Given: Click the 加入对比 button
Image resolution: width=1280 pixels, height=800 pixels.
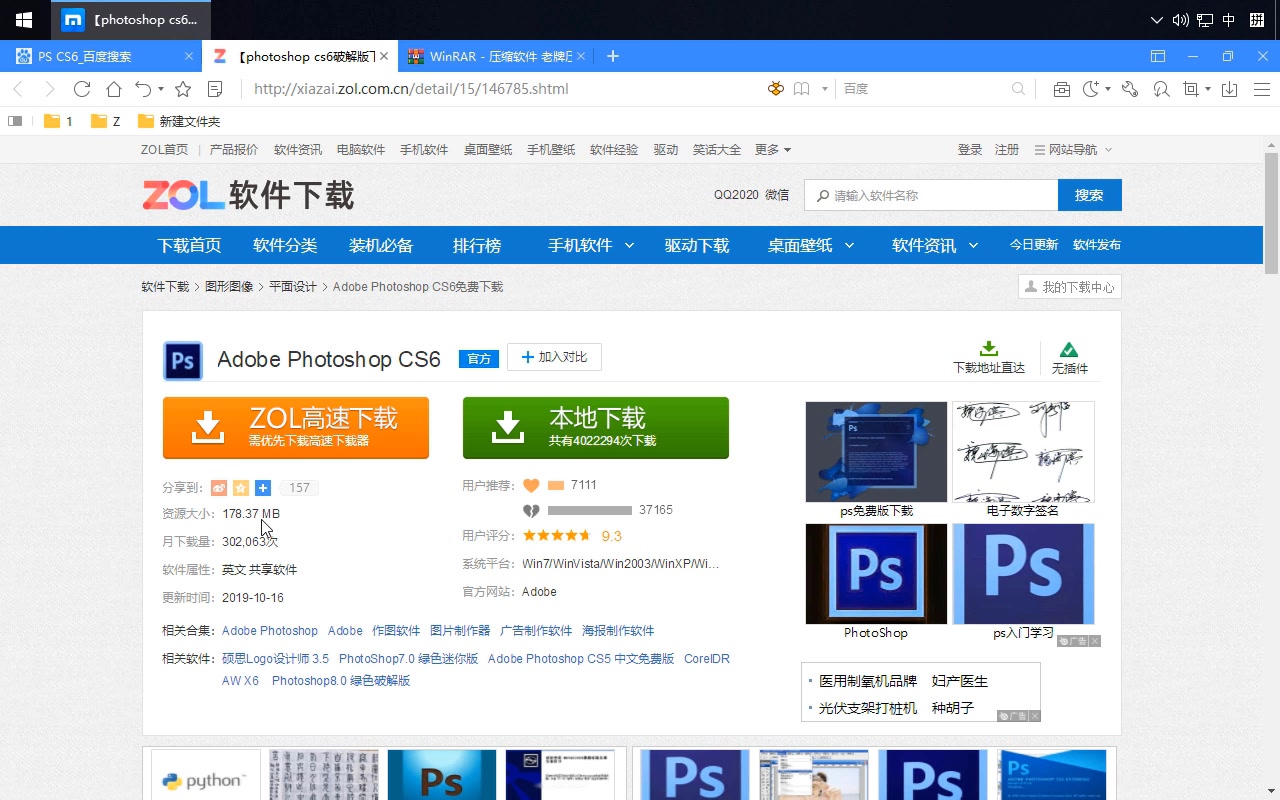Looking at the screenshot, I should pos(554,357).
